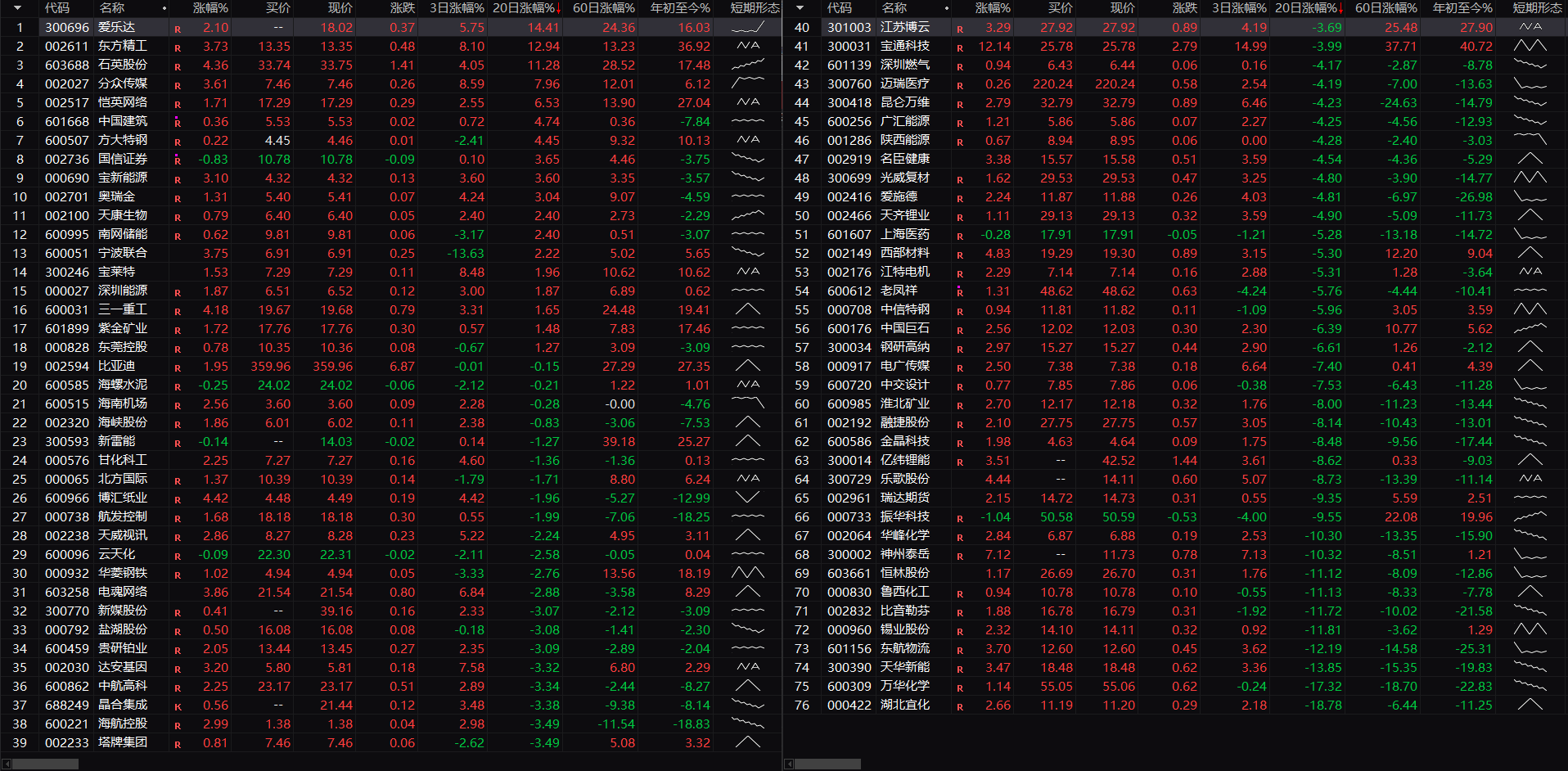The height and width of the screenshot is (771, 1568).
Task: Click the 涨跌 header in left table
Action: 403,8
